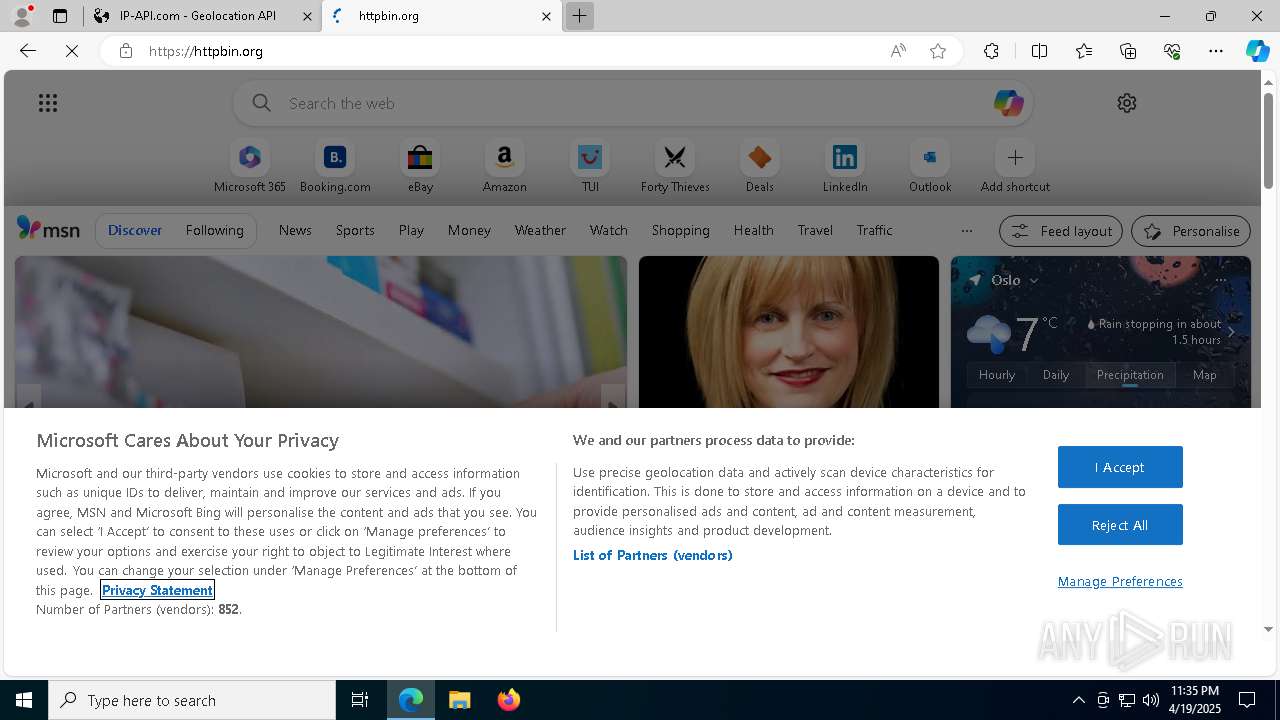Click the Copilot icon in search box

(x=1008, y=103)
